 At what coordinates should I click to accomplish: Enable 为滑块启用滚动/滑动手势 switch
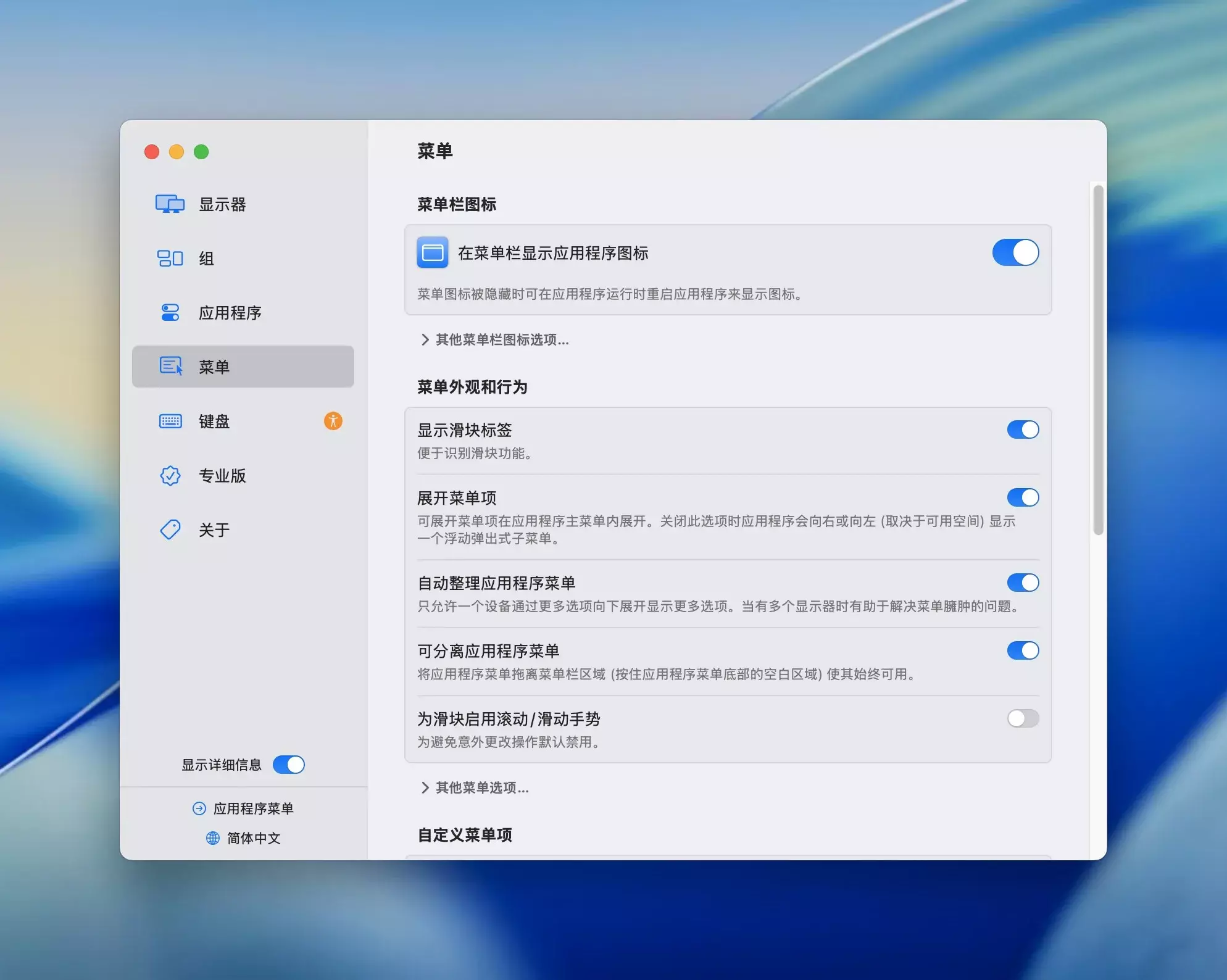click(1022, 718)
